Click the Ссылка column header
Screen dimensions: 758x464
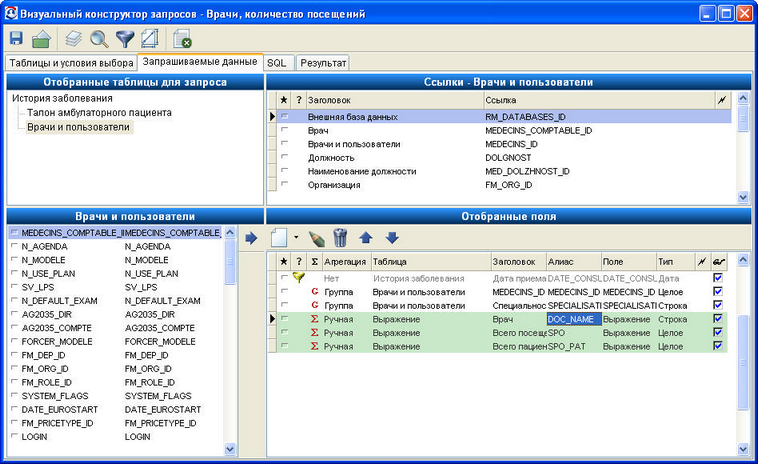599,100
